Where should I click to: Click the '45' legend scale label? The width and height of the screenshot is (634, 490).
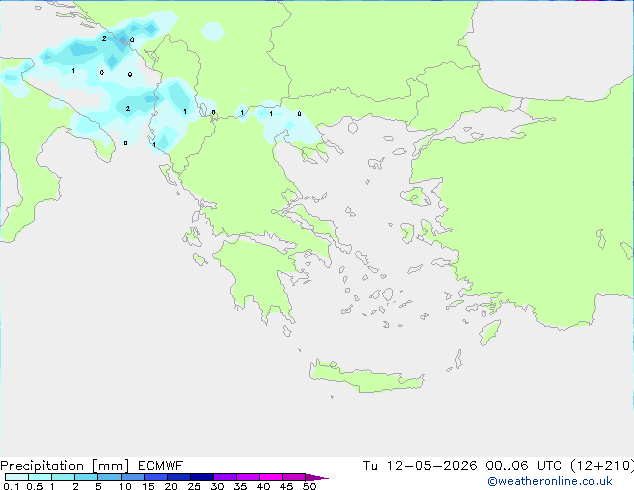(286, 486)
